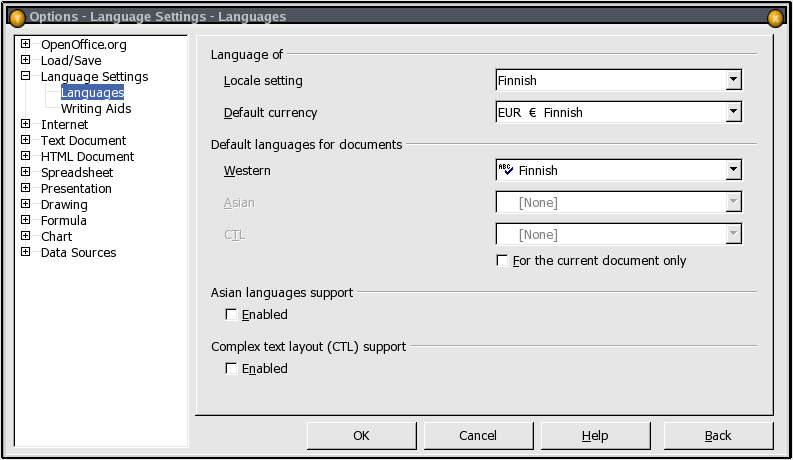Viewport: 793px width, 460px height.
Task: Confirm settings with the OK button
Action: point(362,436)
